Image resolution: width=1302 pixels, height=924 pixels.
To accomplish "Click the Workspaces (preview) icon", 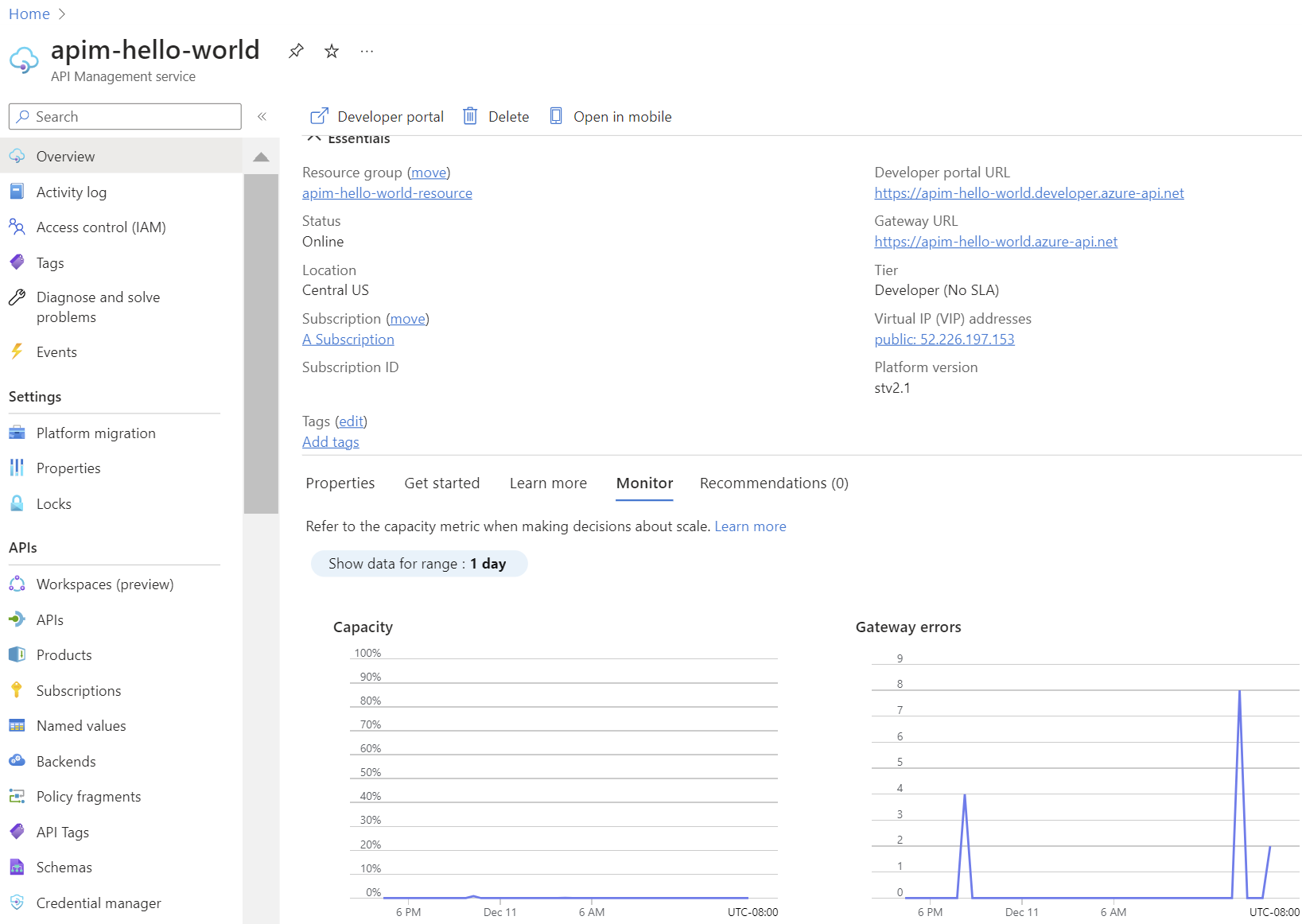I will [17, 584].
